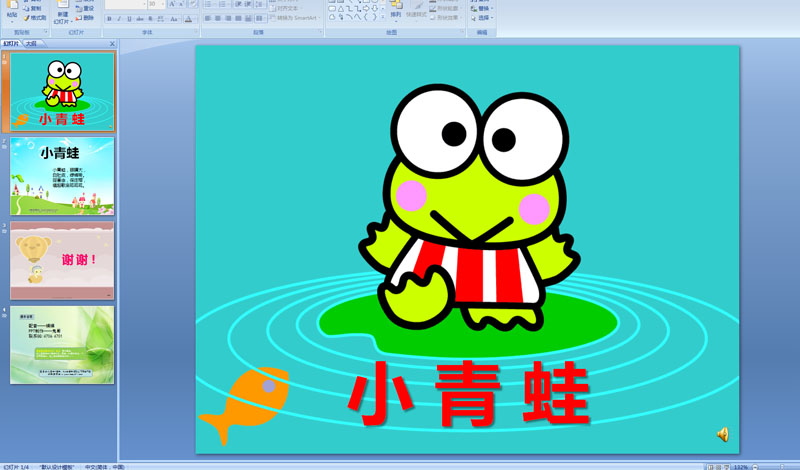Increase the list indent level
Viewport: 800px width, 470px height.
tap(248, 4)
